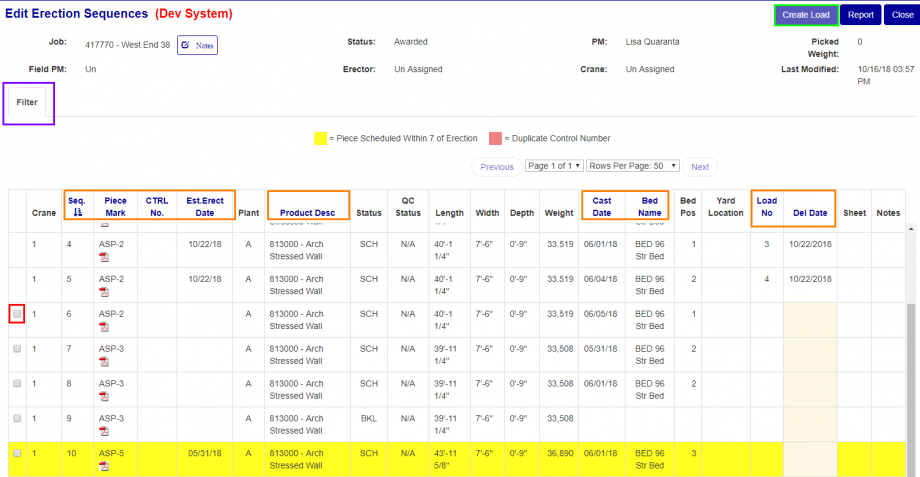Check the checkbox for sequence 7 row

click(17, 349)
